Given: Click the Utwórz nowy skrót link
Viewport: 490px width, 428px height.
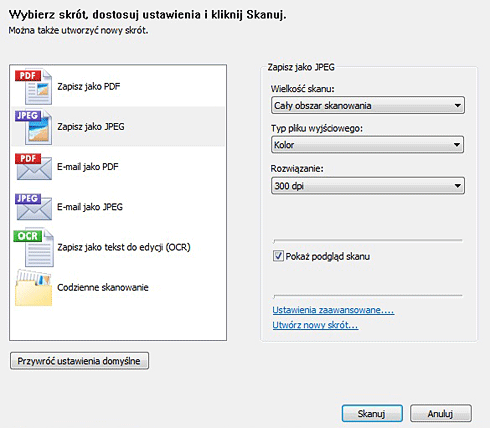Looking at the screenshot, I should point(315,325).
